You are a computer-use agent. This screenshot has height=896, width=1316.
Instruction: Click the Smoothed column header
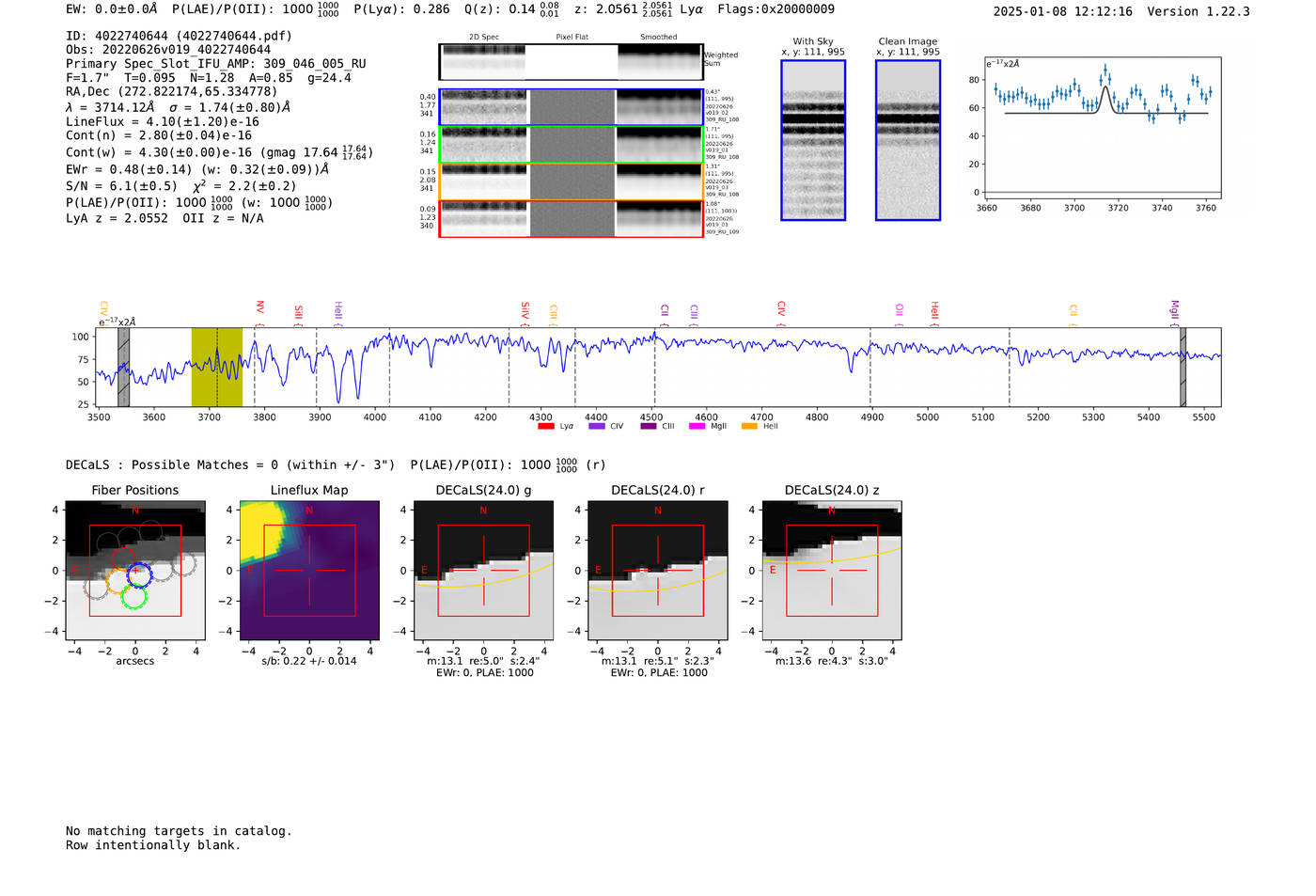pyautogui.click(x=658, y=38)
